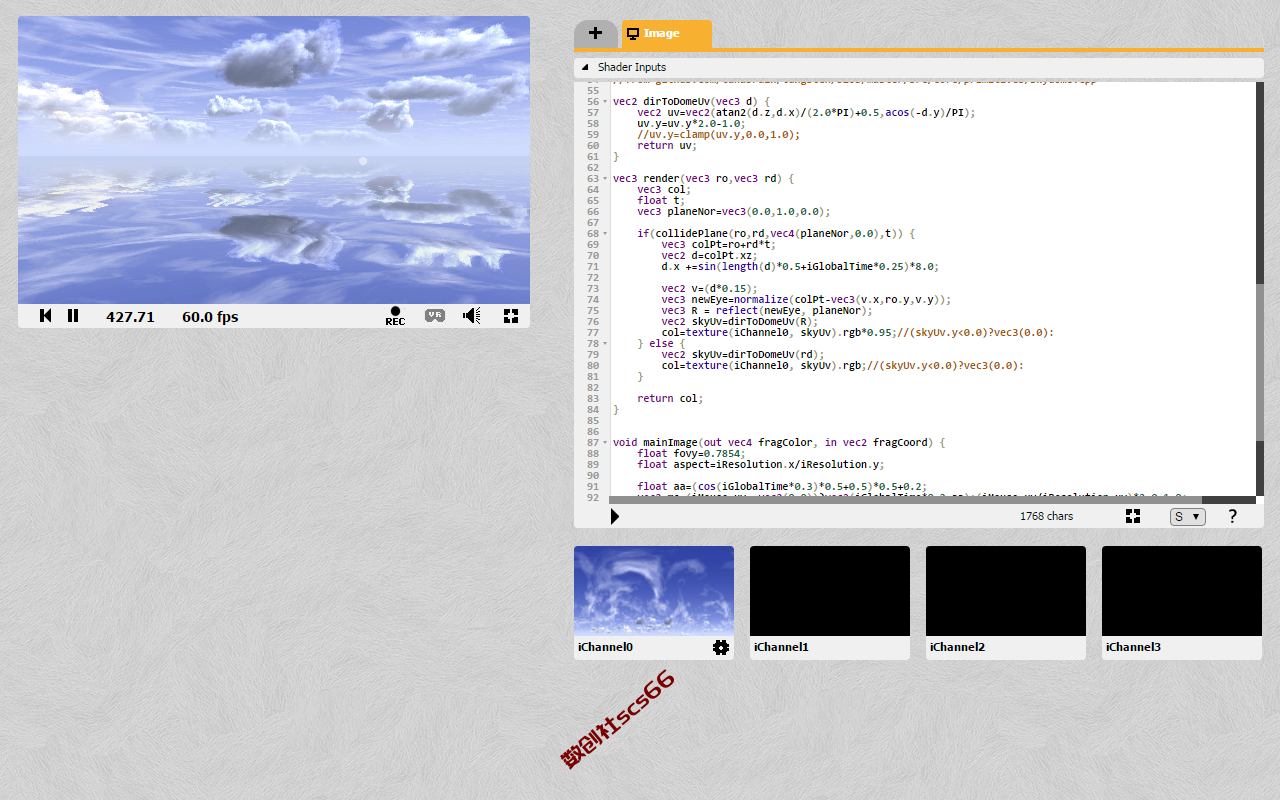Place cursor on the 'return col;' line

pyautogui.click(x=670, y=399)
